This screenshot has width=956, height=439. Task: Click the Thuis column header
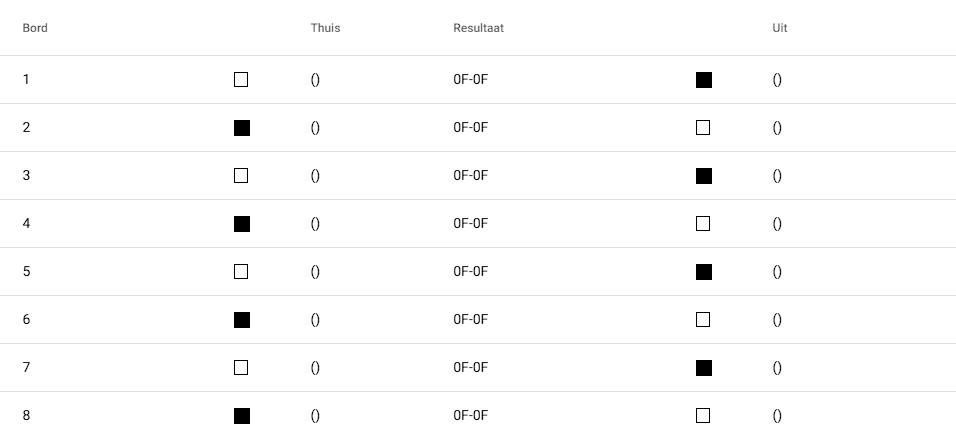pyautogui.click(x=325, y=28)
